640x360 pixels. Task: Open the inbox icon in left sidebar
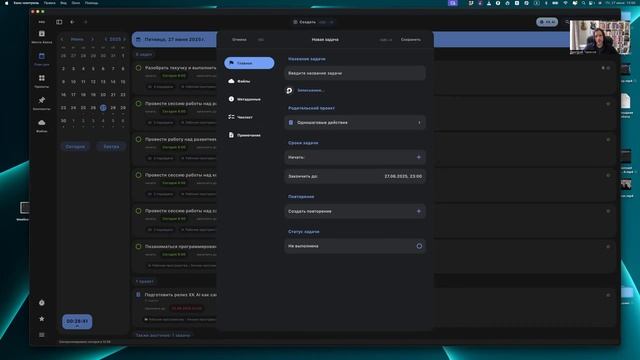tap(42, 33)
